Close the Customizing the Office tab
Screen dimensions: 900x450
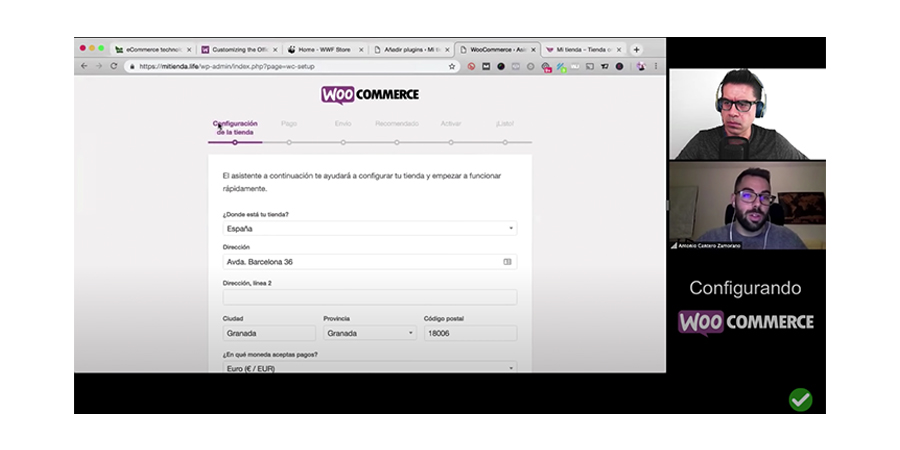point(275,50)
